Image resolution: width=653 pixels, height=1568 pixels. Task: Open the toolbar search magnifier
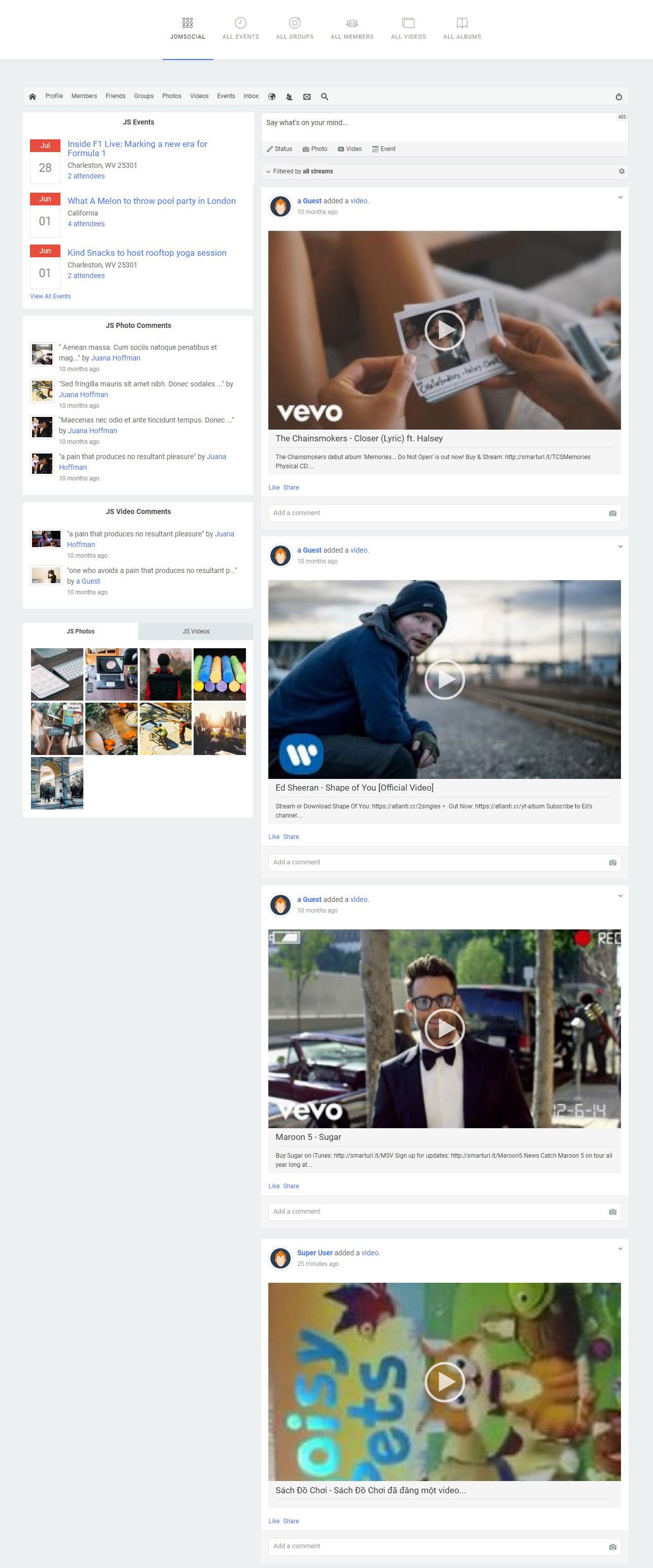[x=324, y=96]
